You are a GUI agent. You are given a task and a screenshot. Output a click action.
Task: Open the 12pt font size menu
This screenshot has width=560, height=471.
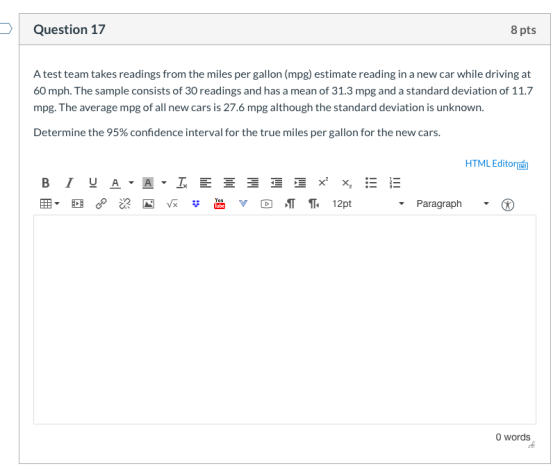368,204
